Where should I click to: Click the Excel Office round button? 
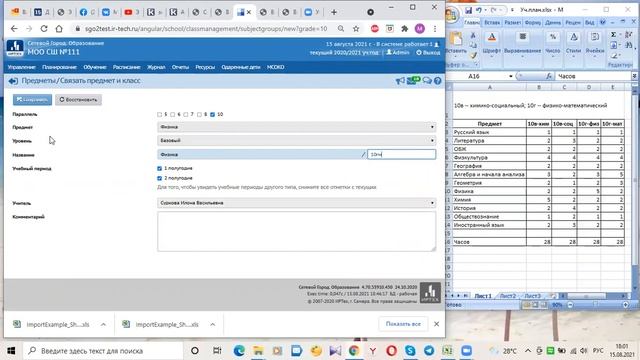coord(451,15)
